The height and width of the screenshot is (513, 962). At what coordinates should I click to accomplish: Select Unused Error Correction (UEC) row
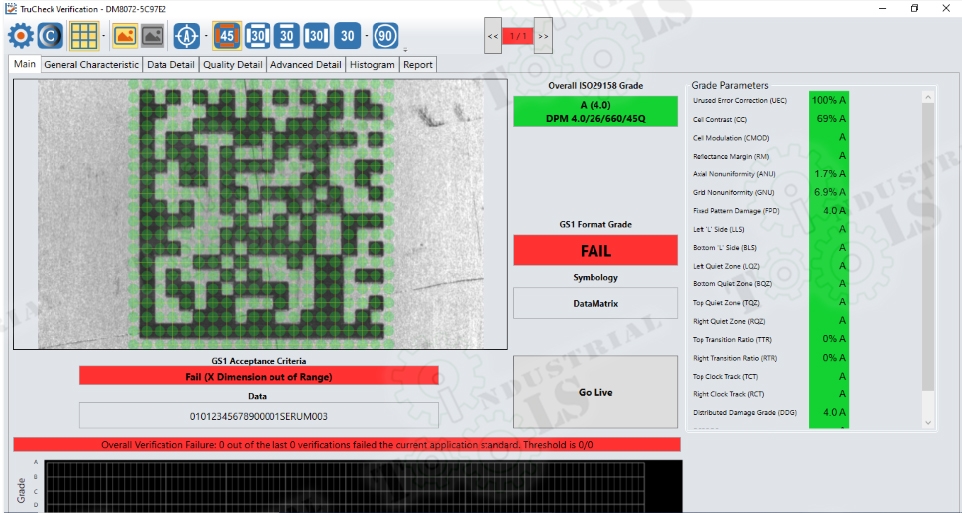(770, 100)
